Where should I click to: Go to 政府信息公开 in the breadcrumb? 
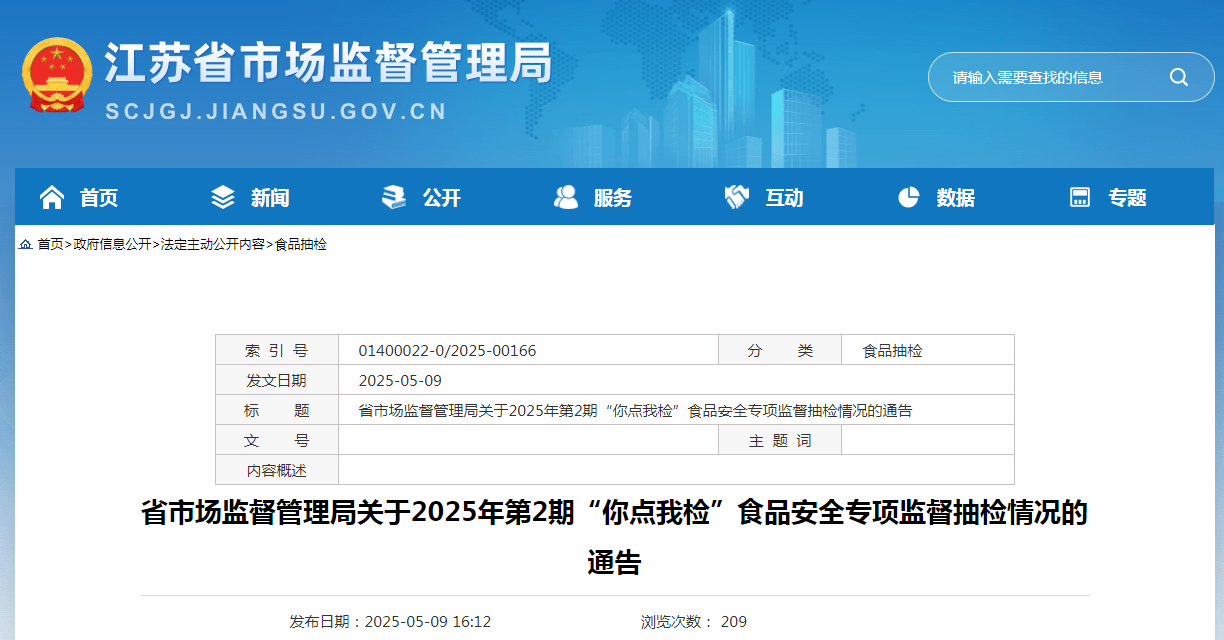pyautogui.click(x=112, y=244)
